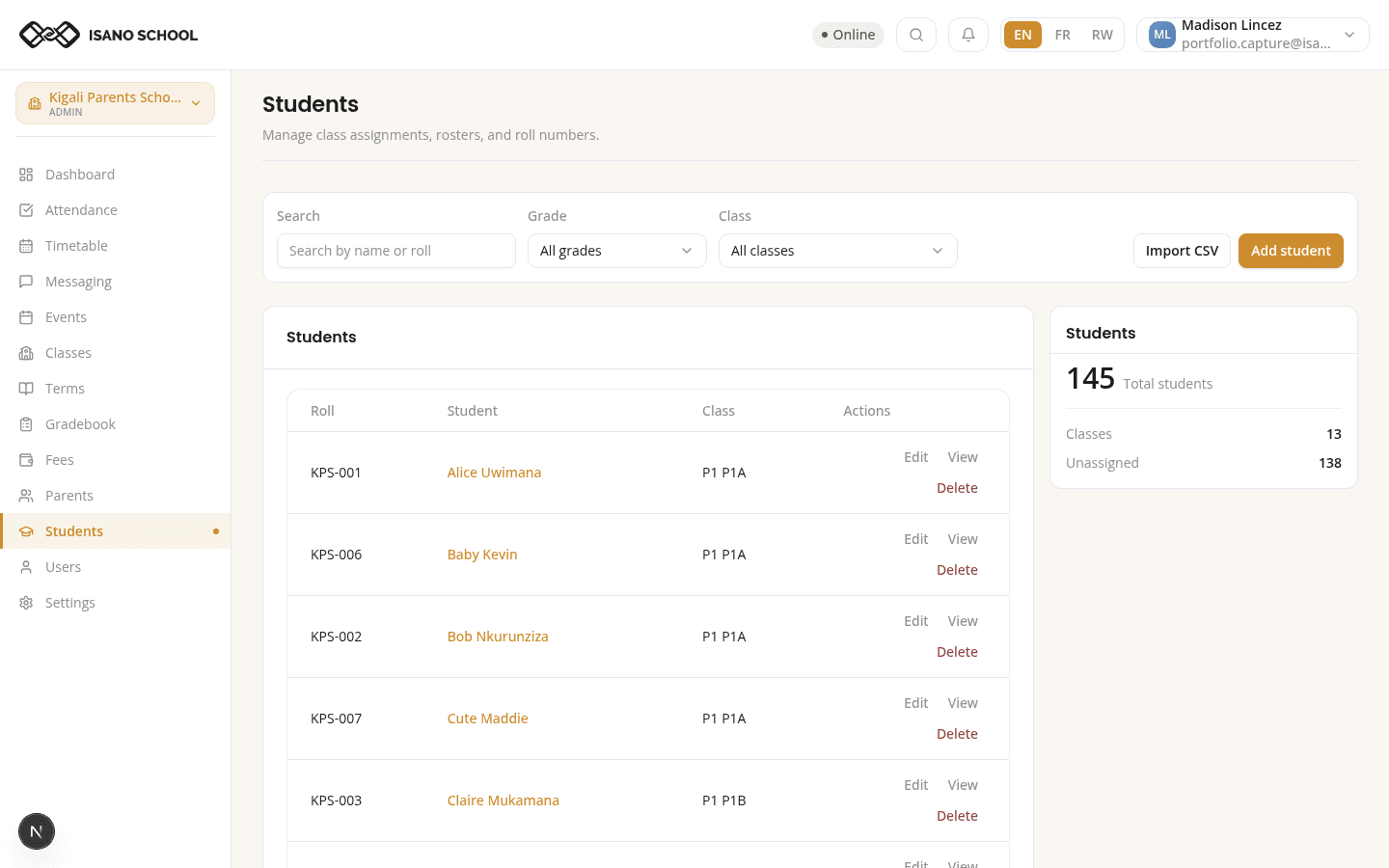Click the Classes building icon in sidebar
The image size is (1389, 868).
pos(26,353)
